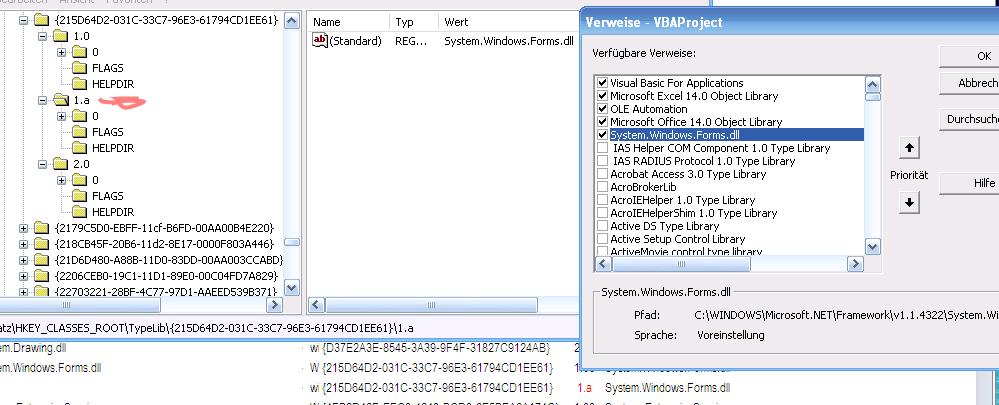Collapse the {215D64D2-031C-33C7-96E3-61794CD1EE61} key
The width and height of the screenshot is (999, 405).
click(x=24, y=20)
